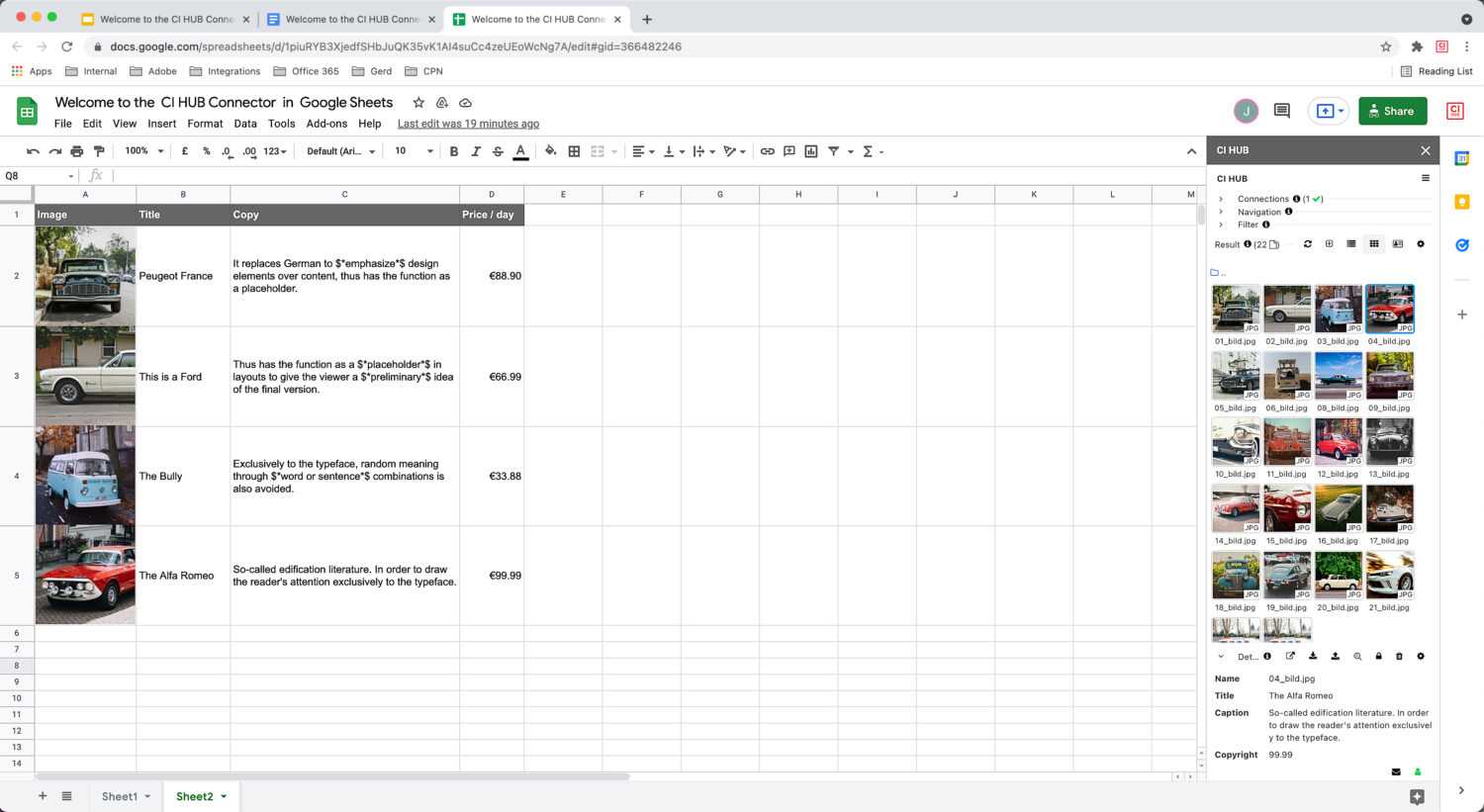Screen dimensions: 1484x812
Task: Click the green Share button
Action: point(1392,111)
